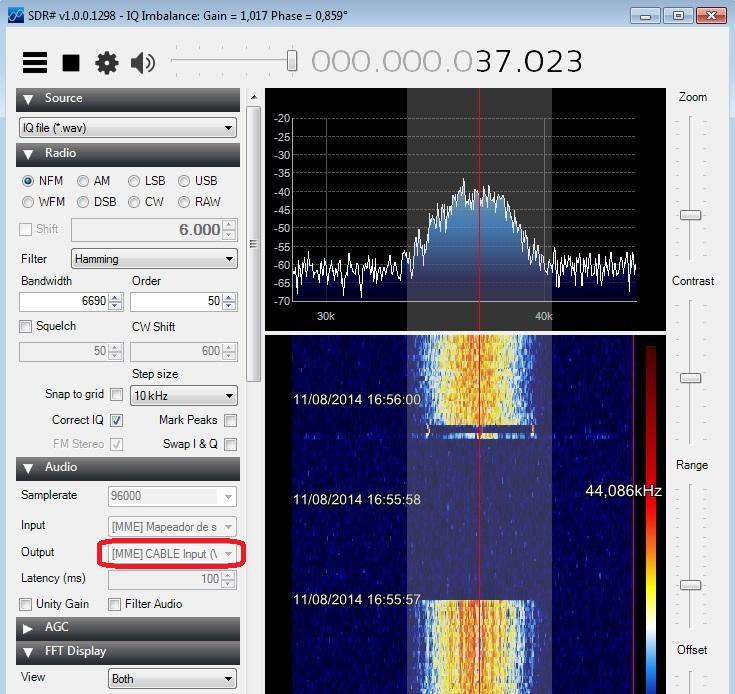Image resolution: width=735 pixels, height=694 pixels.
Task: Enable the Squelch checkbox
Action: [x=26, y=327]
